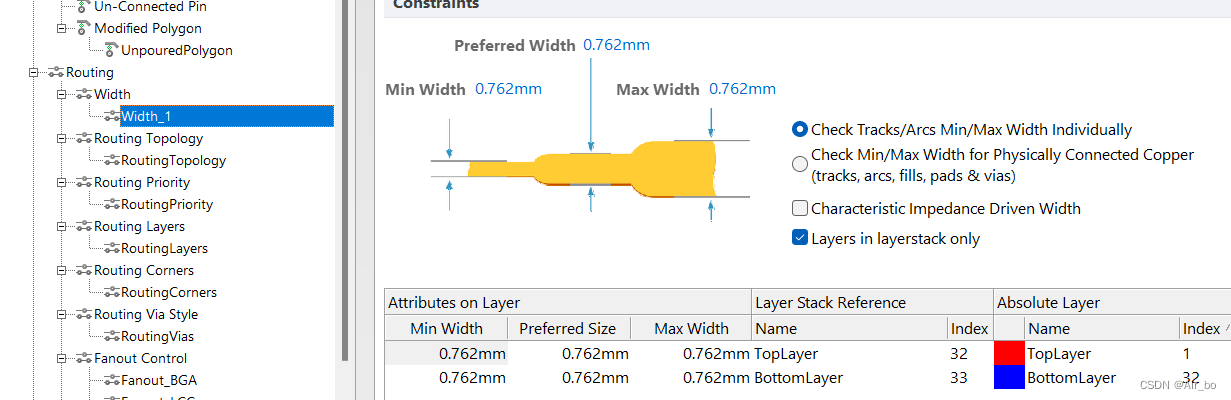Click the UnpouredPolygon rule icon
1231x400 pixels.
(110, 50)
